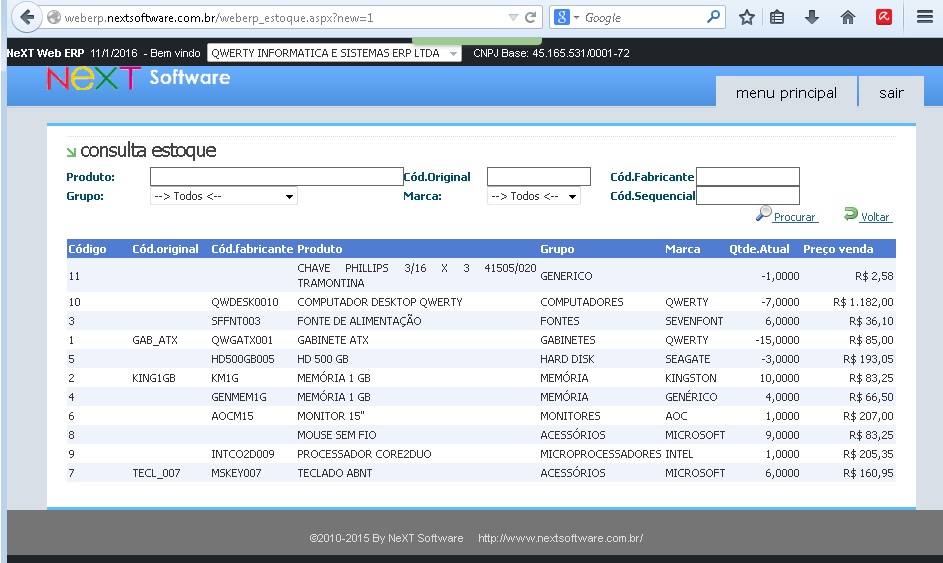
Task: Select COMPUTADOR DESKTOP QWERTY product
Action: coord(379,302)
